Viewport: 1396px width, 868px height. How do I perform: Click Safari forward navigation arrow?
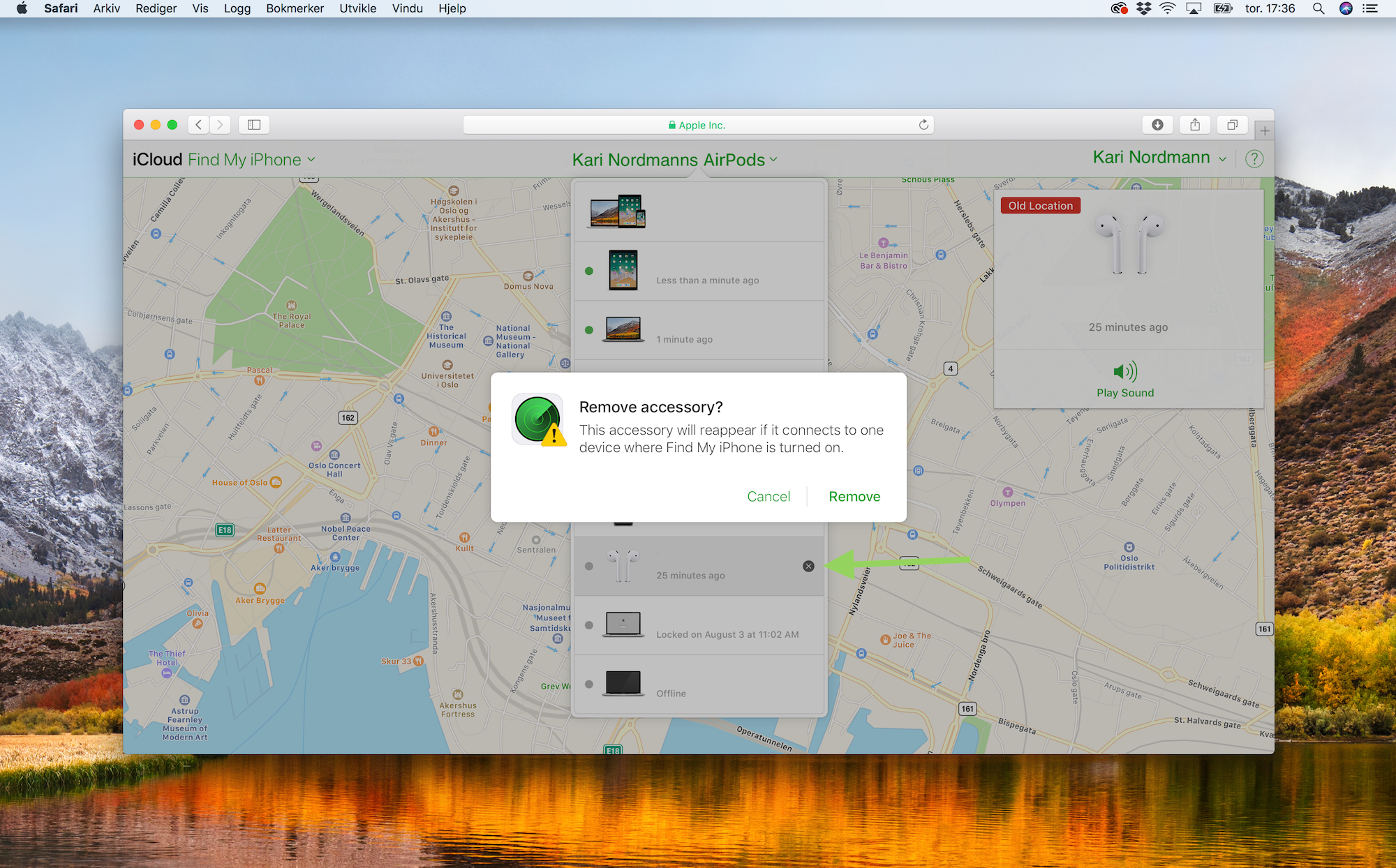tap(221, 125)
